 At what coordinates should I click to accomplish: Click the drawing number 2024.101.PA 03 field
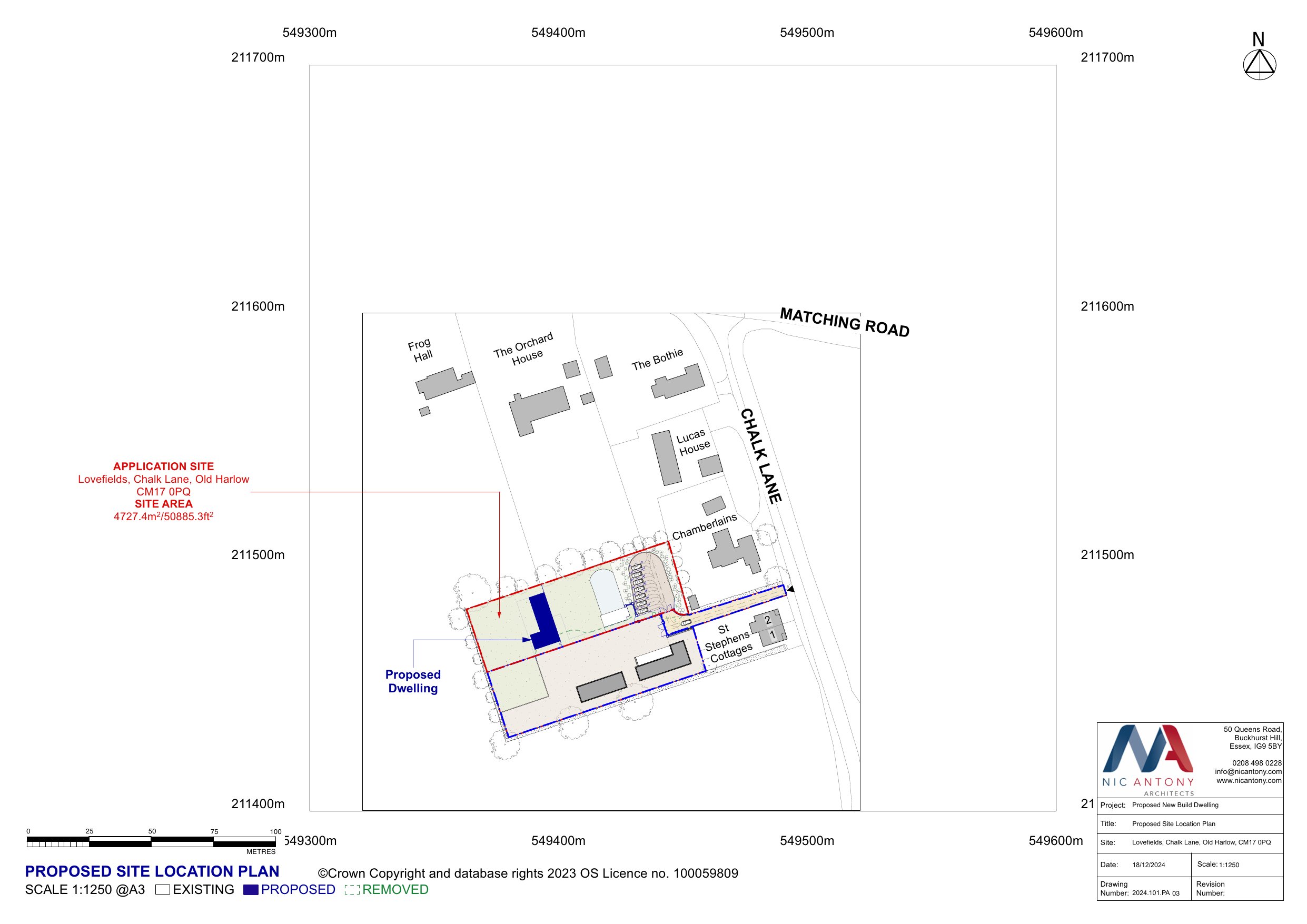click(x=1155, y=893)
